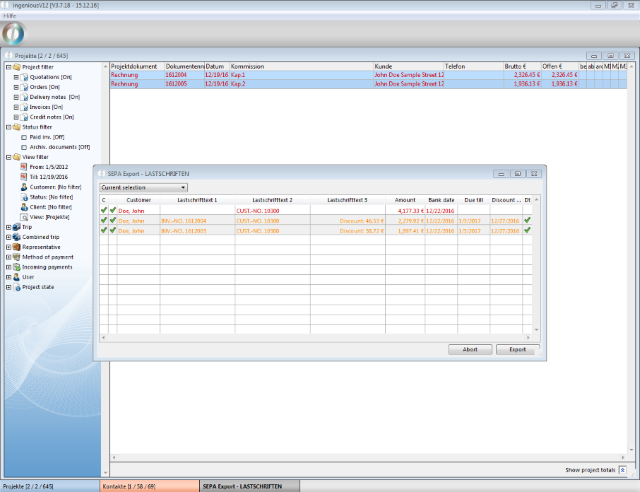The height and width of the screenshot is (492, 640).
Task: Click the User icon in the tree
Action: (17, 277)
